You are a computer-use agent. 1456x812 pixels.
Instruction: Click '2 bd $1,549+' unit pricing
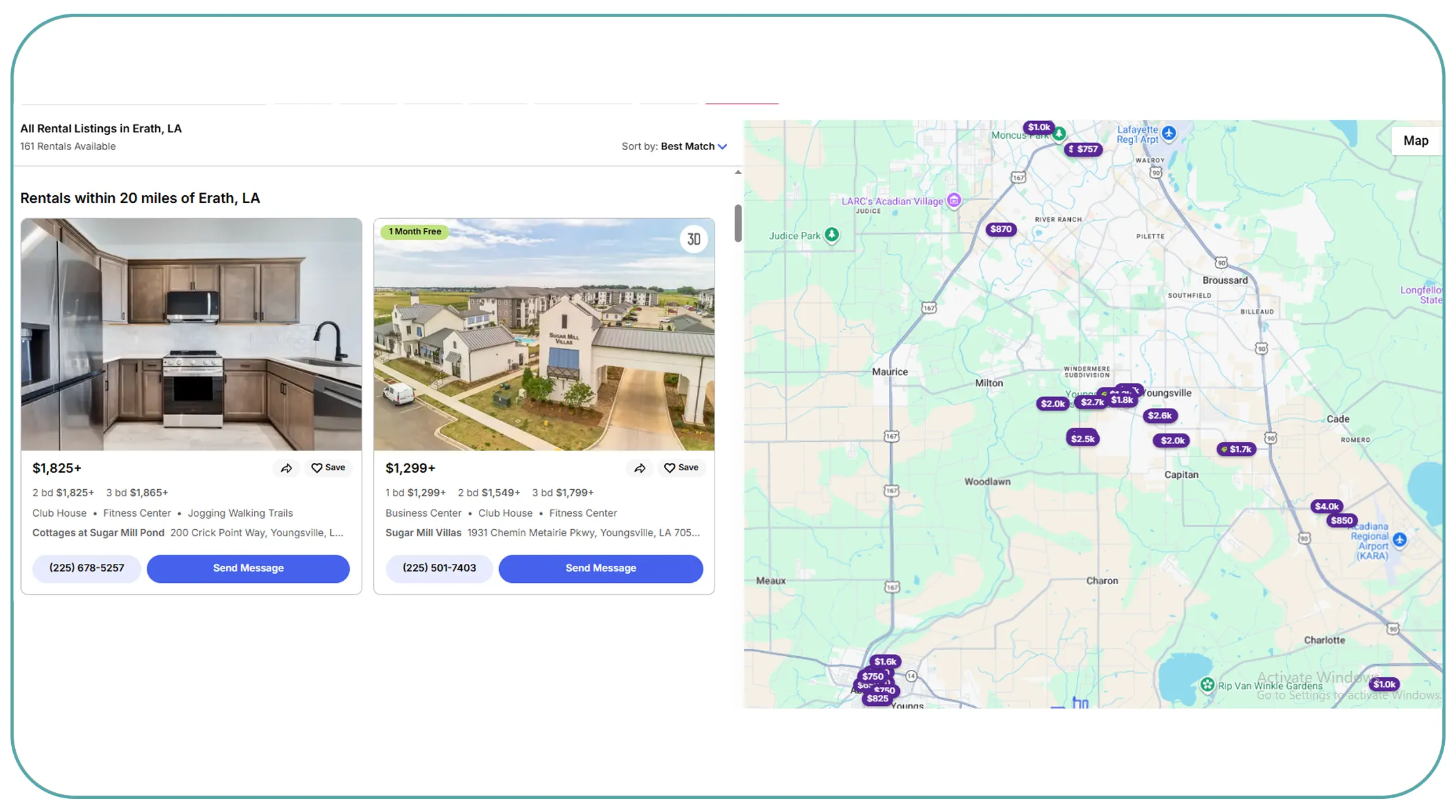489,492
